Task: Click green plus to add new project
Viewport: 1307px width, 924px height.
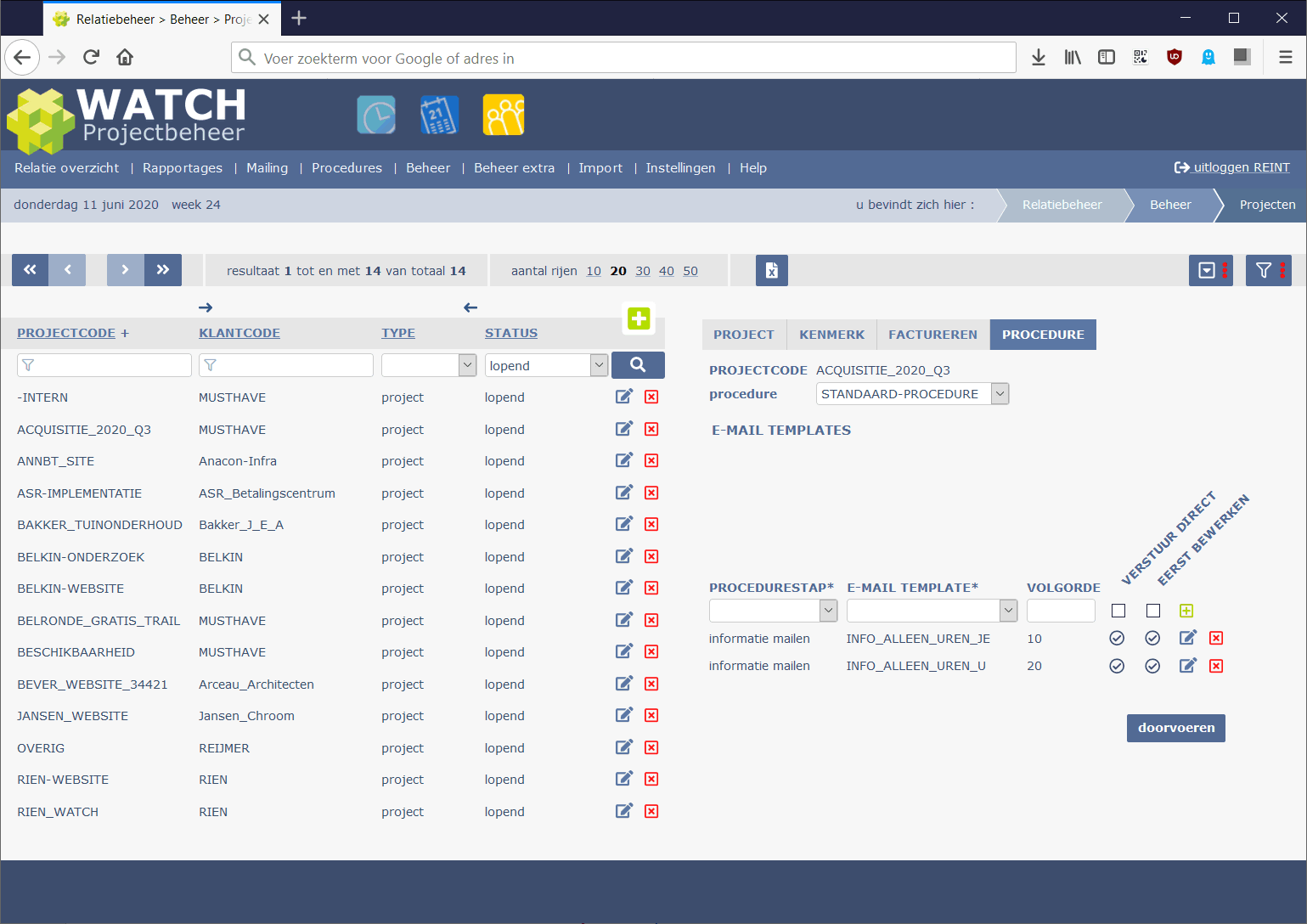Action: click(639, 318)
